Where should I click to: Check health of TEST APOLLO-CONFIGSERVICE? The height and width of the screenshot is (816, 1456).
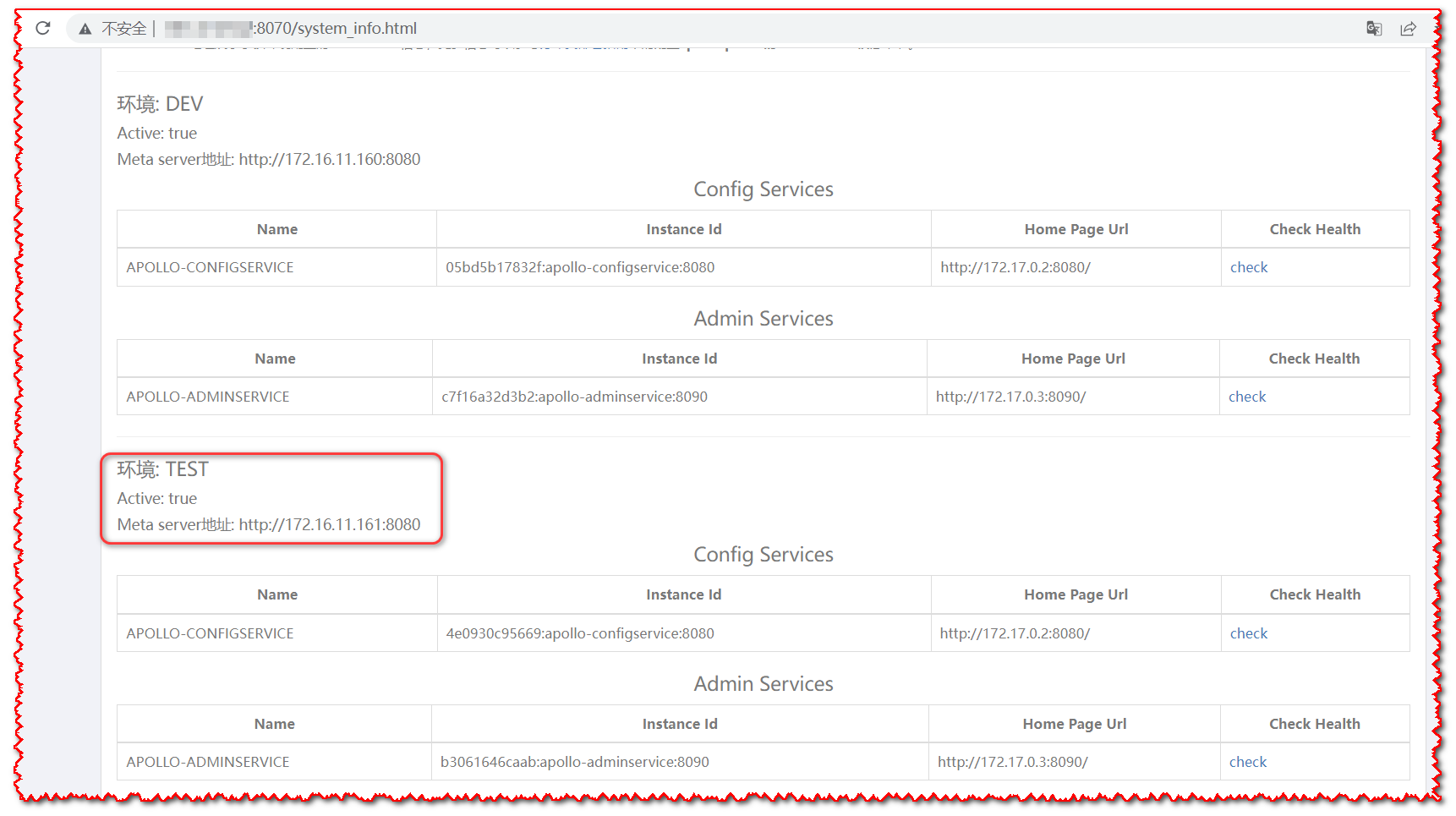tap(1249, 633)
